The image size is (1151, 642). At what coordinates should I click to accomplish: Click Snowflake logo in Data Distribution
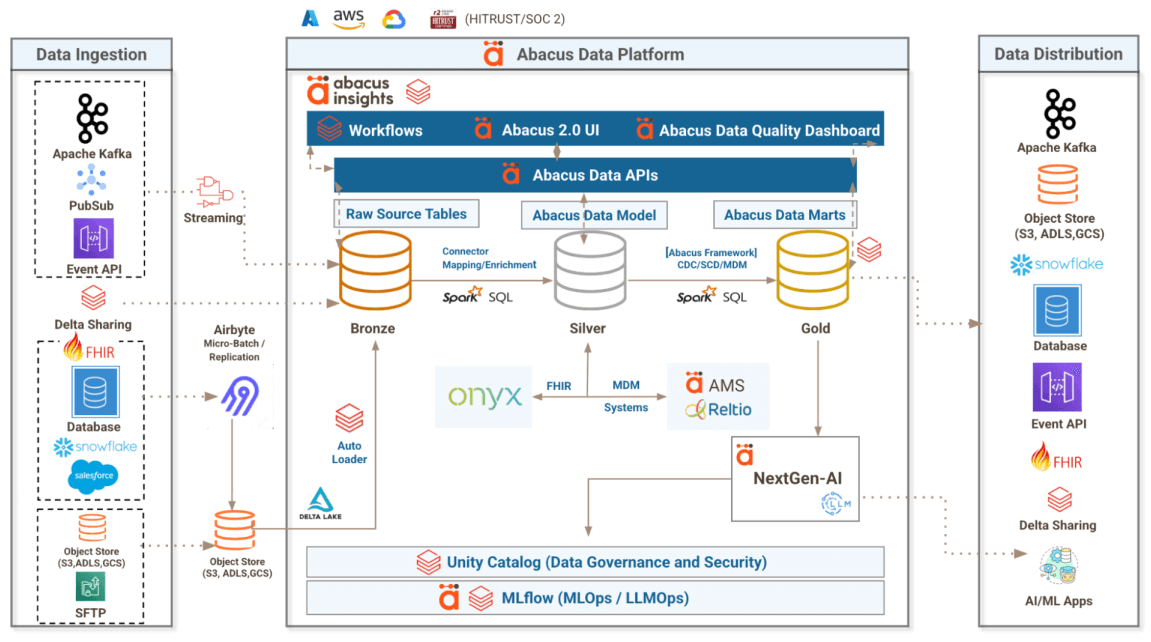[1057, 264]
